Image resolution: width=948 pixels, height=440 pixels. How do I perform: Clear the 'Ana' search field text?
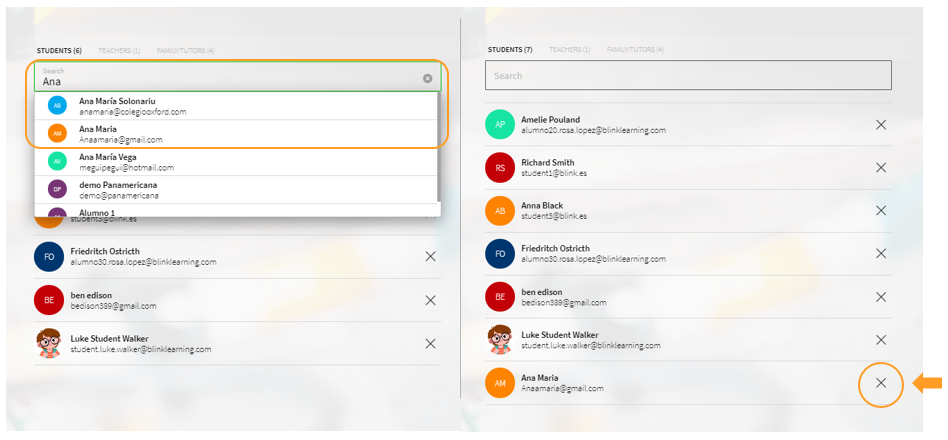(x=427, y=78)
